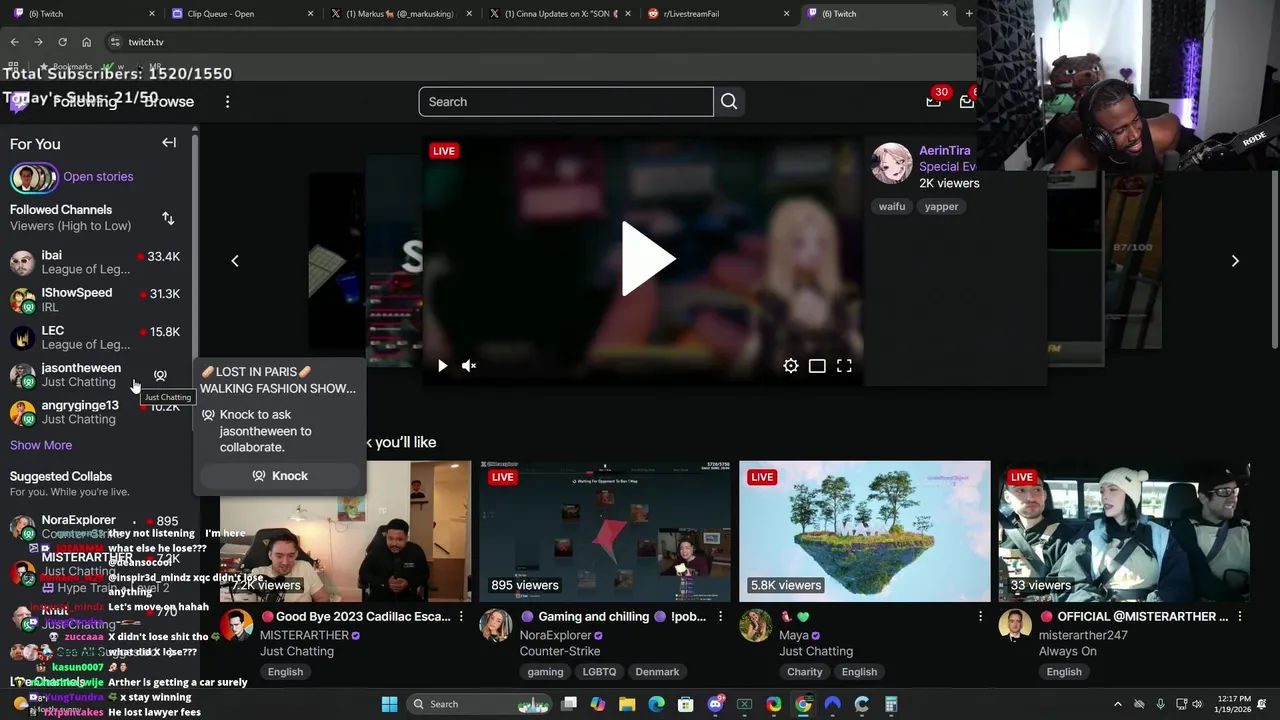1280x720 pixels.
Task: Go to next carousel stream arrow
Action: coord(1235,261)
